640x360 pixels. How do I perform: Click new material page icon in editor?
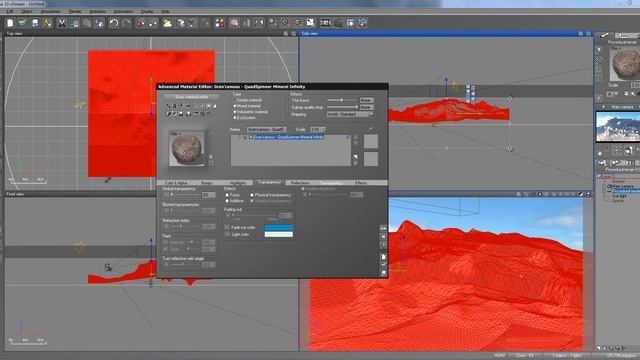(x=383, y=257)
